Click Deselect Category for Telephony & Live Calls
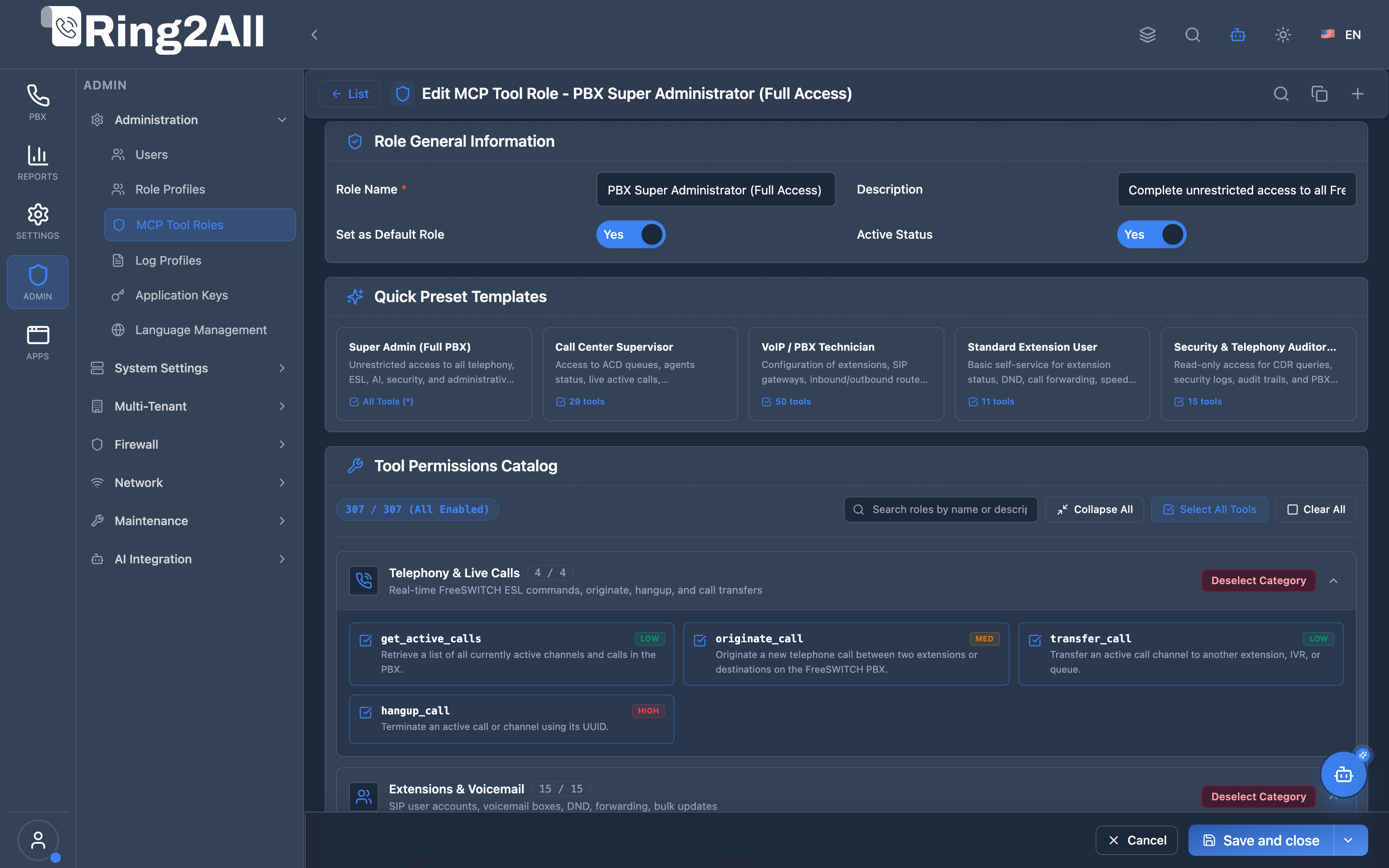This screenshot has height=868, width=1389. coord(1258,580)
